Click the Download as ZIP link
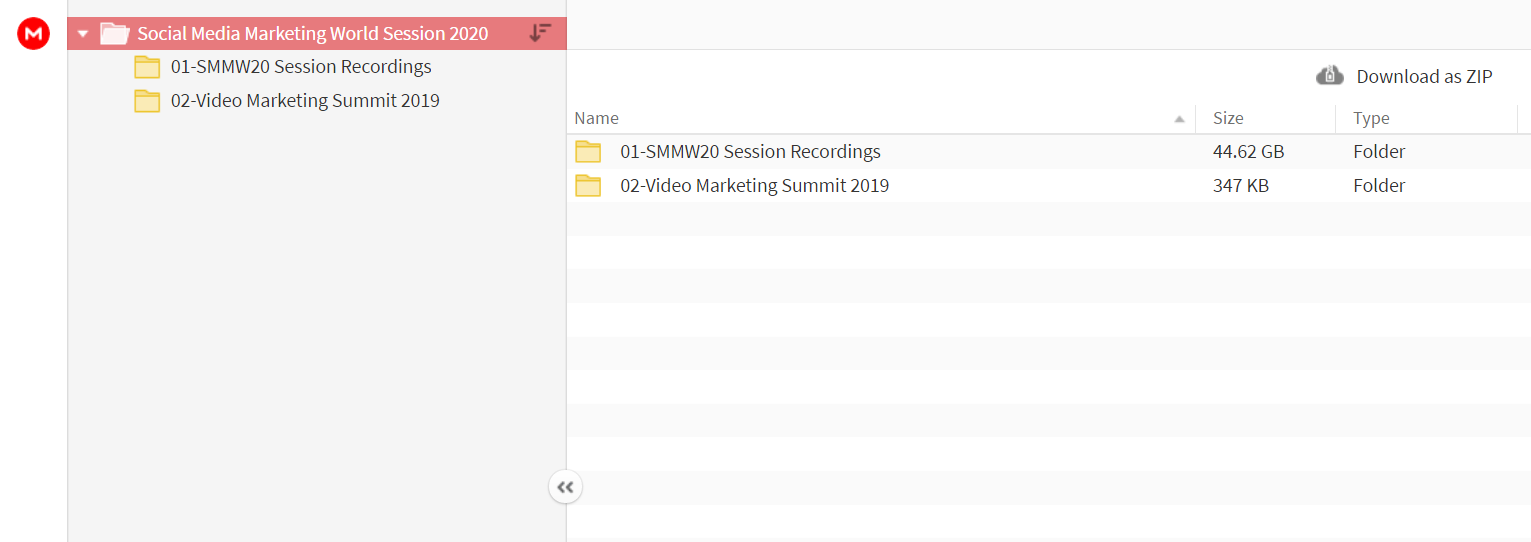The height and width of the screenshot is (542, 1531). point(1424,77)
